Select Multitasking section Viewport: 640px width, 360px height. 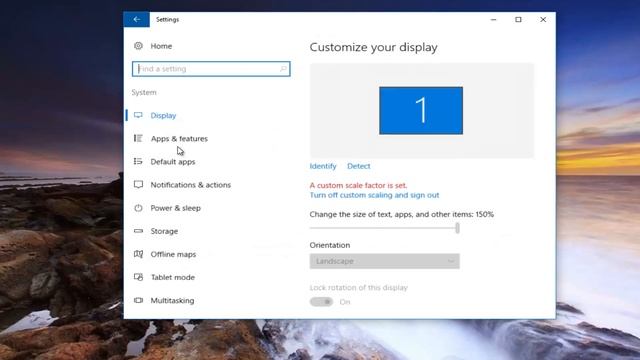click(x=172, y=300)
